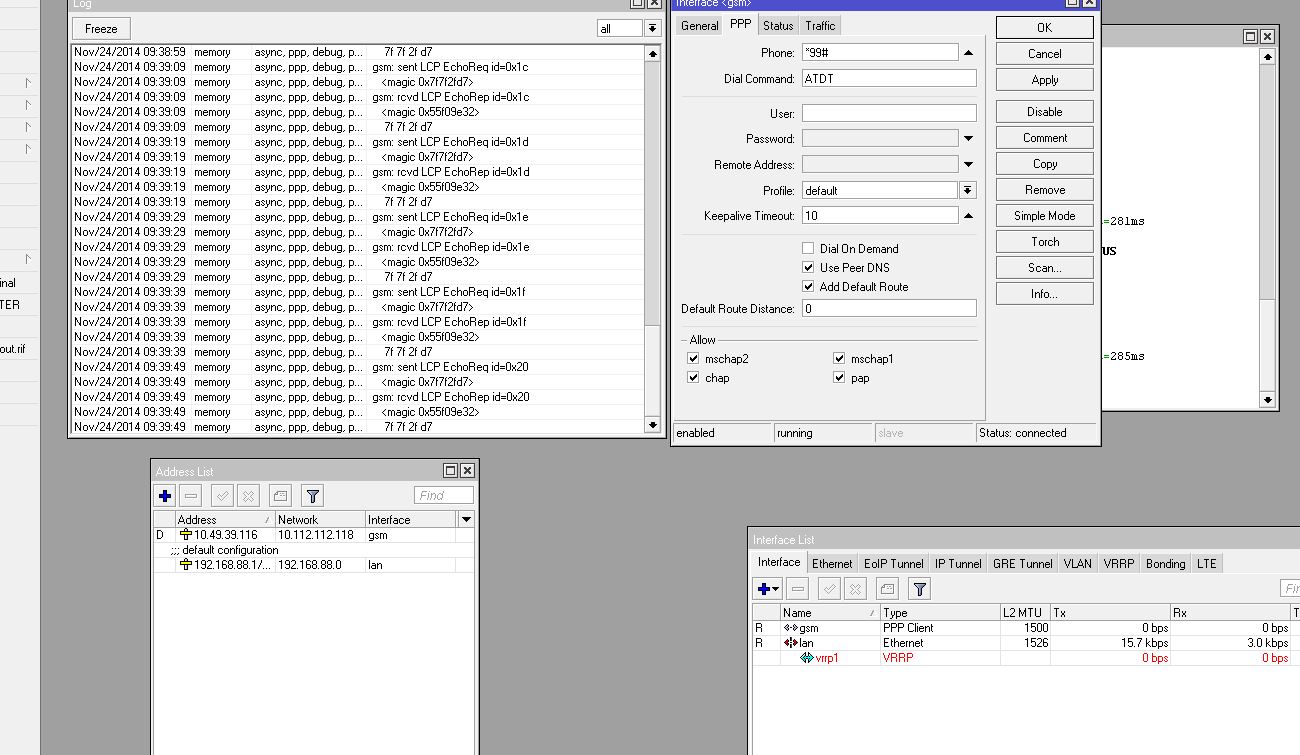Freeze the Log output

101,29
